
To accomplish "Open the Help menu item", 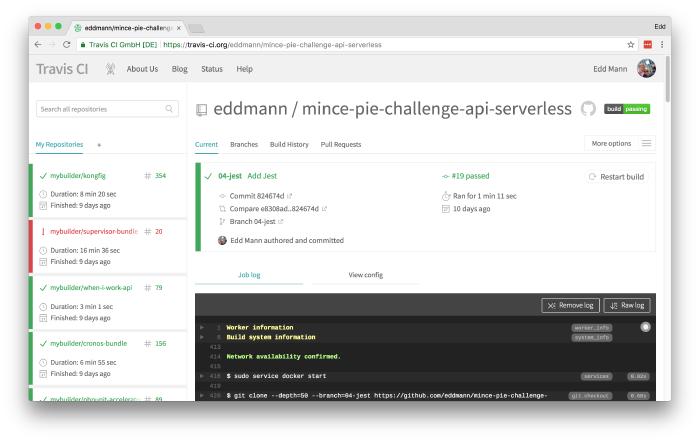I will [244, 69].
